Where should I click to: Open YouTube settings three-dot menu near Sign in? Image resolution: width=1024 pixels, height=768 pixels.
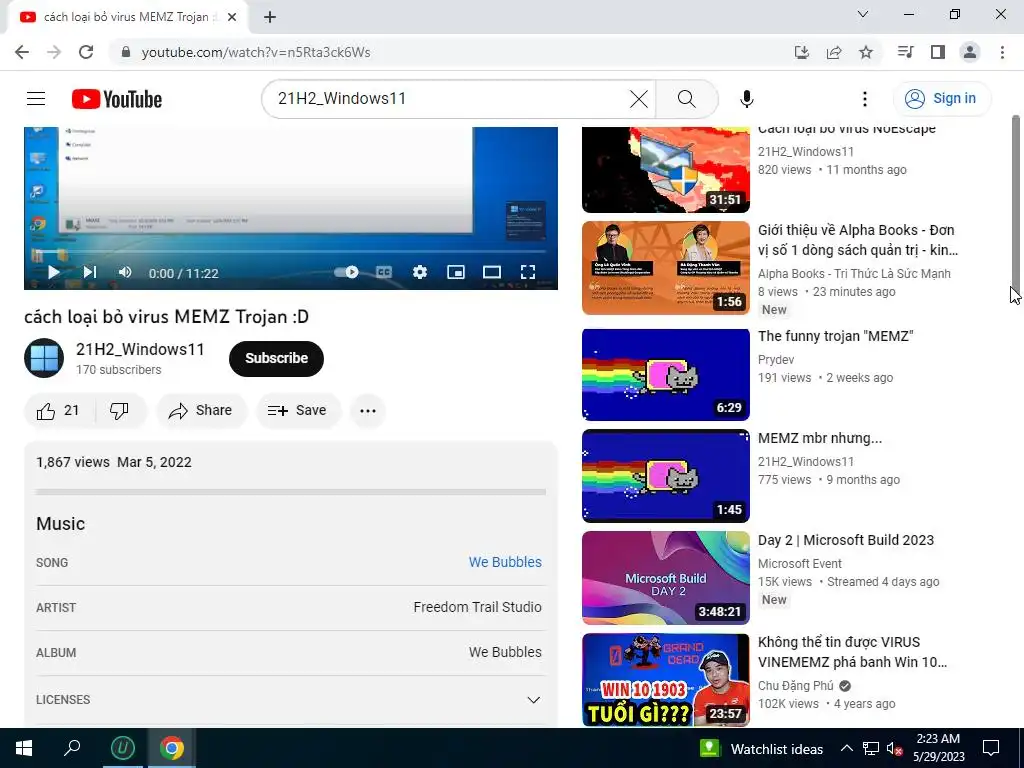pyautogui.click(x=865, y=99)
